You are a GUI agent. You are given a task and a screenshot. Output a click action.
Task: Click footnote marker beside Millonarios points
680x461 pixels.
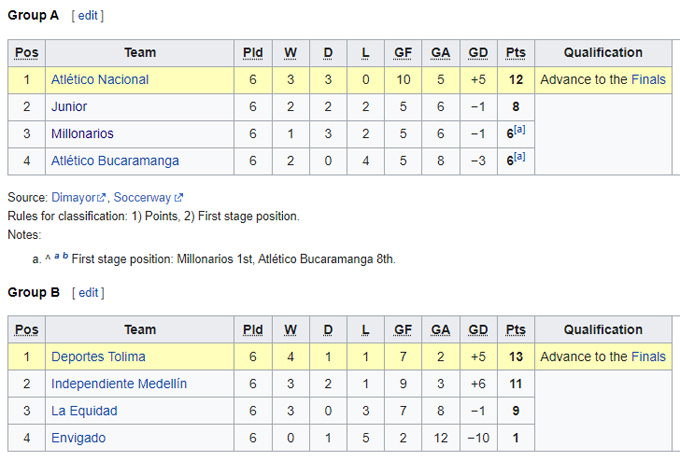(x=521, y=130)
